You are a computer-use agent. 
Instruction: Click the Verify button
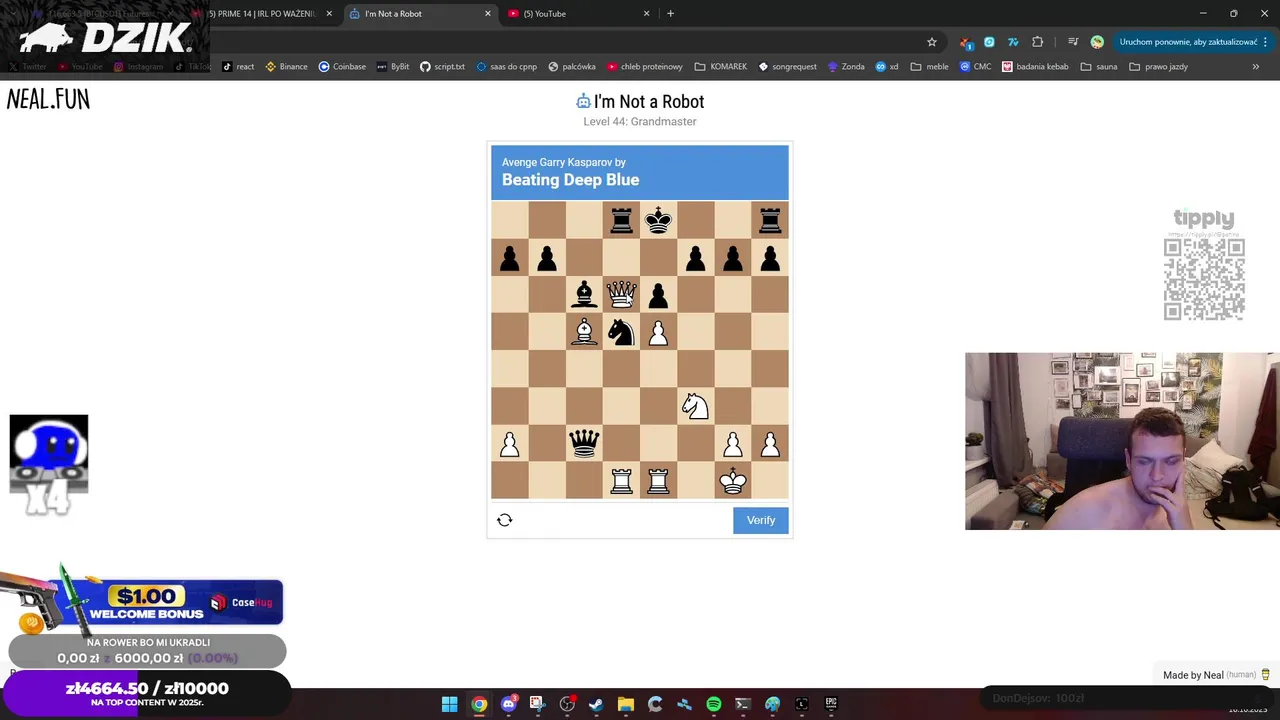coord(760,520)
